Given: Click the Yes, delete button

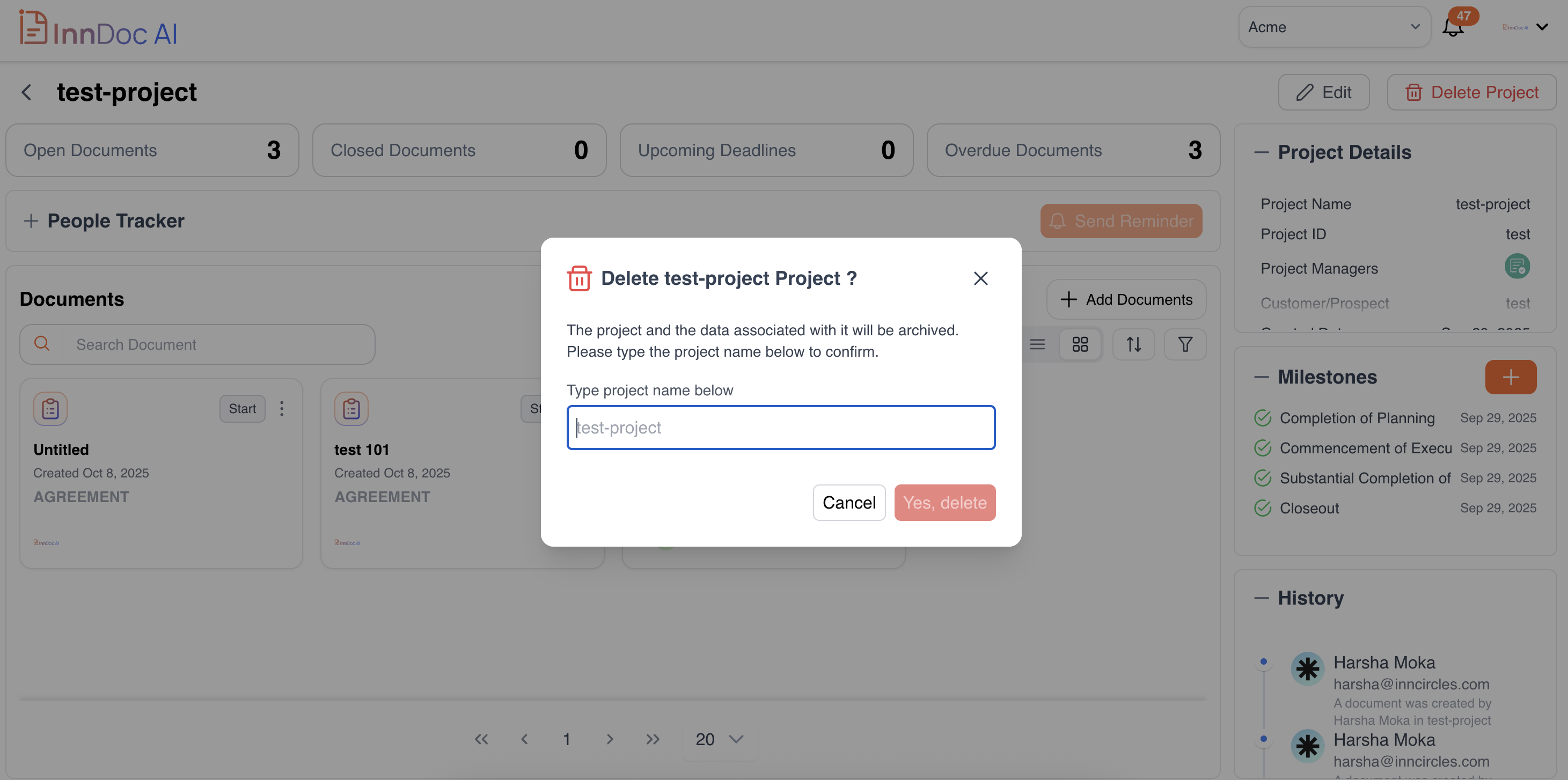Looking at the screenshot, I should (x=944, y=503).
